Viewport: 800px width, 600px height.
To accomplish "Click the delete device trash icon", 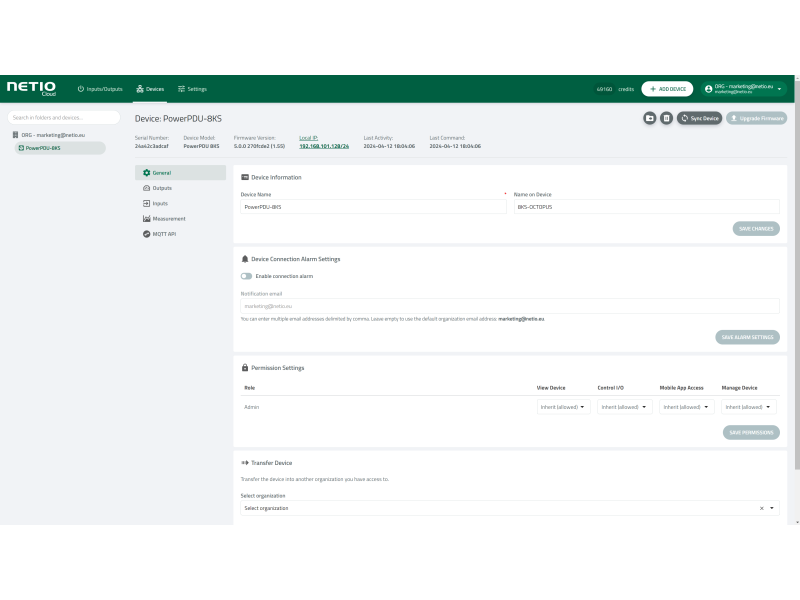I will [666, 118].
